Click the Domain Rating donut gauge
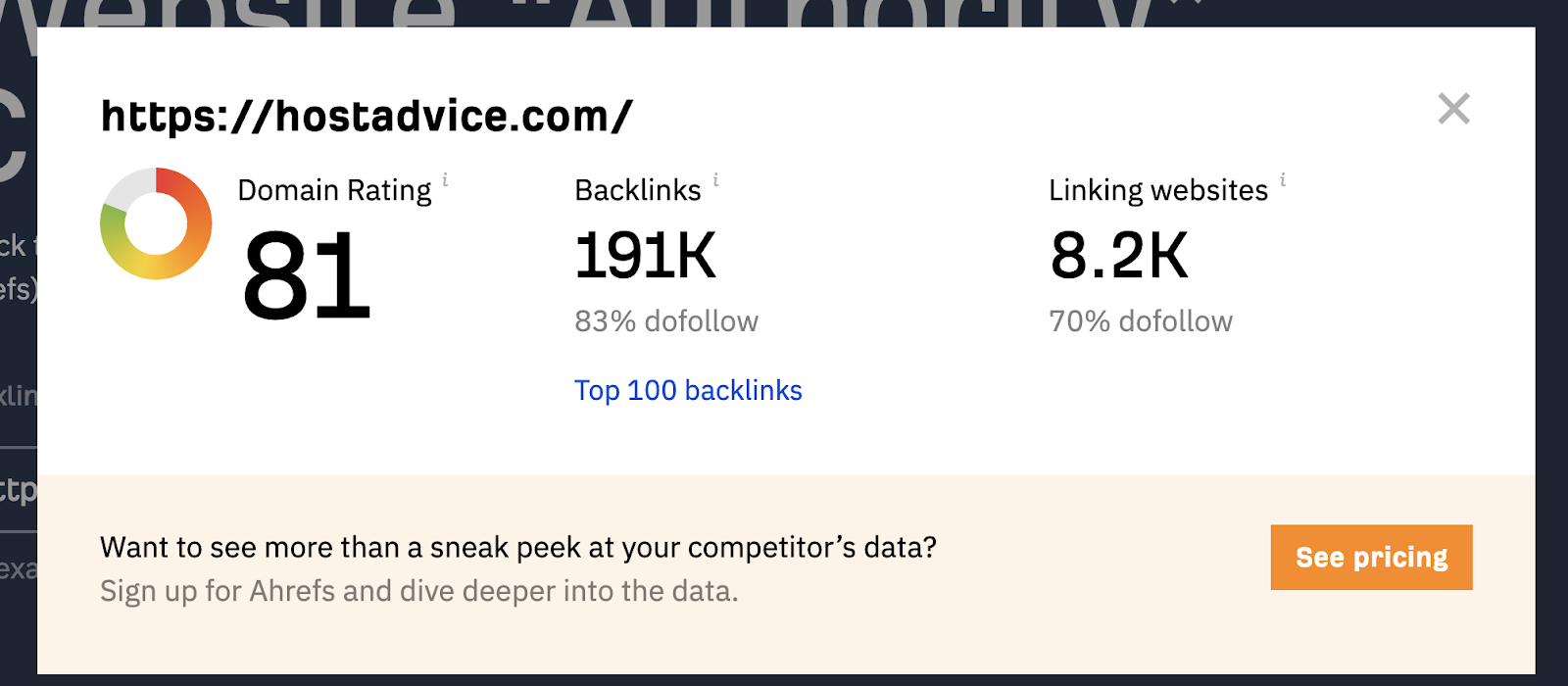Image resolution: width=1568 pixels, height=686 pixels. pos(155,223)
